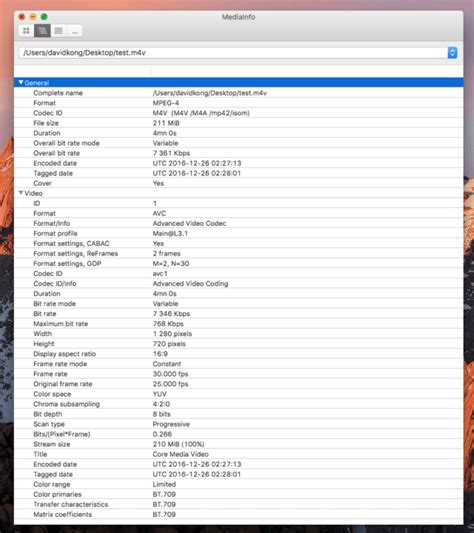This screenshot has width=474, height=533.
Task: Click the 2 frames value
Action: (x=167, y=253)
